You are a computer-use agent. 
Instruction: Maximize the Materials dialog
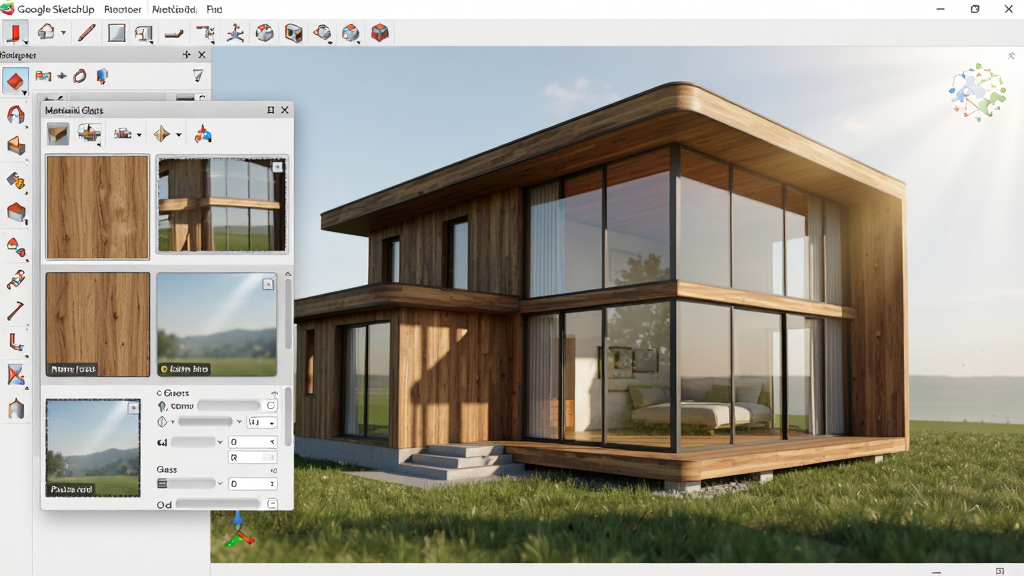point(270,110)
